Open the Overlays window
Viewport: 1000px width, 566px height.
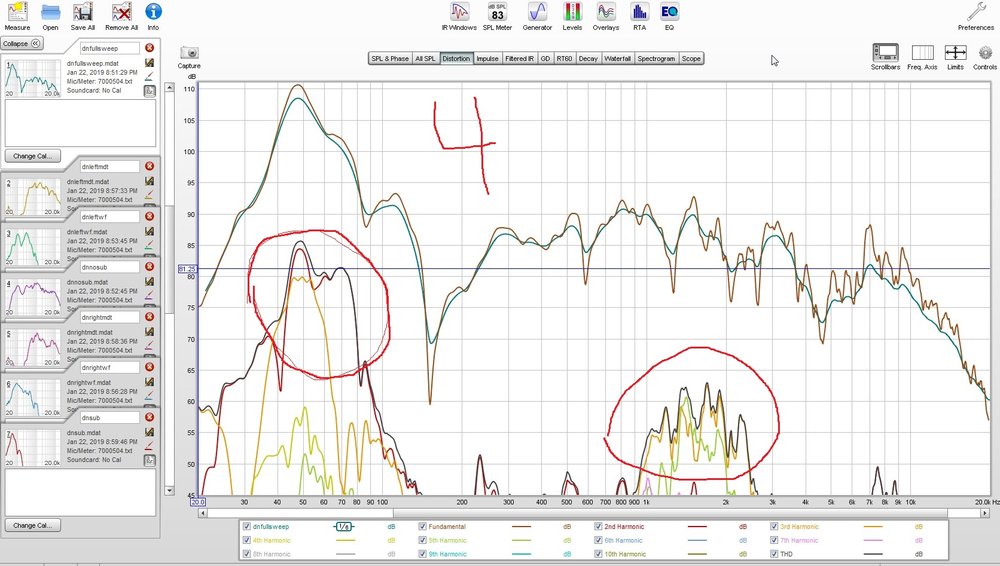606,16
